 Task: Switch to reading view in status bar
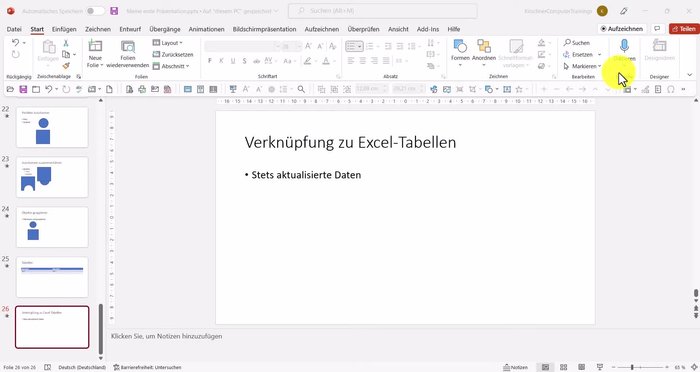tap(581, 367)
